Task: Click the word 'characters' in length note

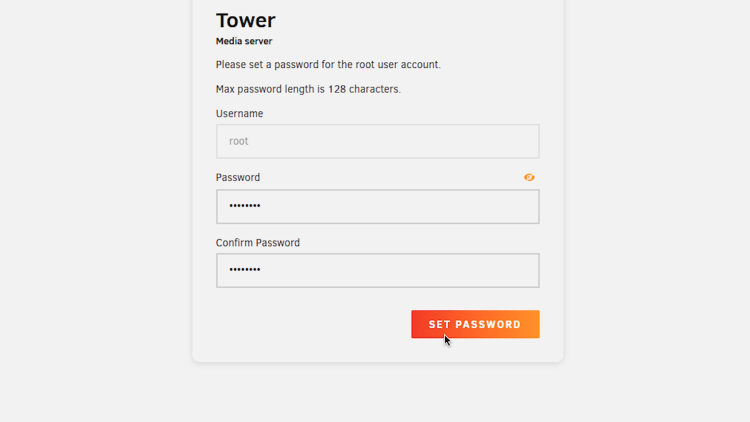Action: (375, 89)
